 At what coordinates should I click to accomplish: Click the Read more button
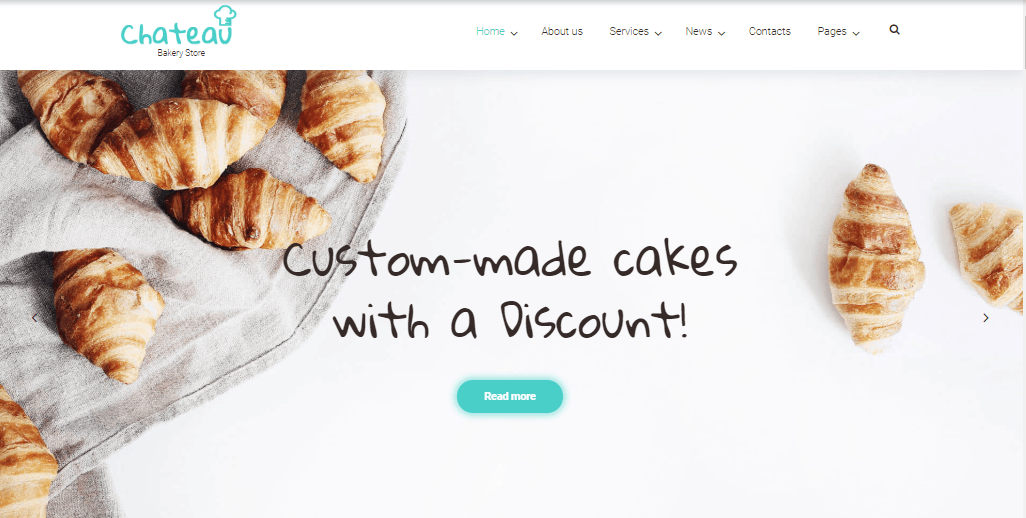(510, 396)
